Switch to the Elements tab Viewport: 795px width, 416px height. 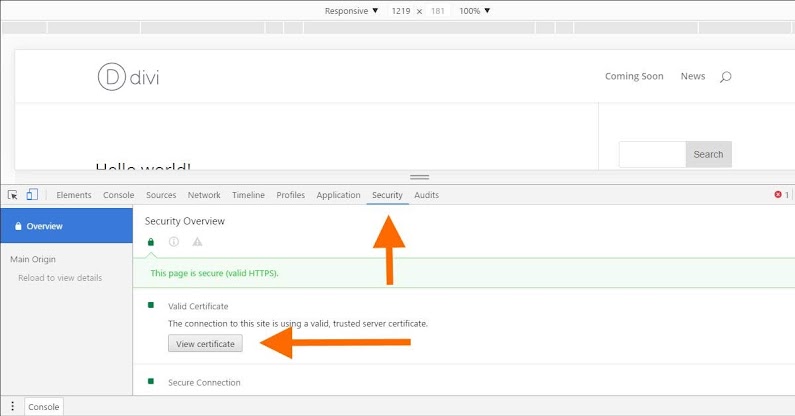pos(74,195)
